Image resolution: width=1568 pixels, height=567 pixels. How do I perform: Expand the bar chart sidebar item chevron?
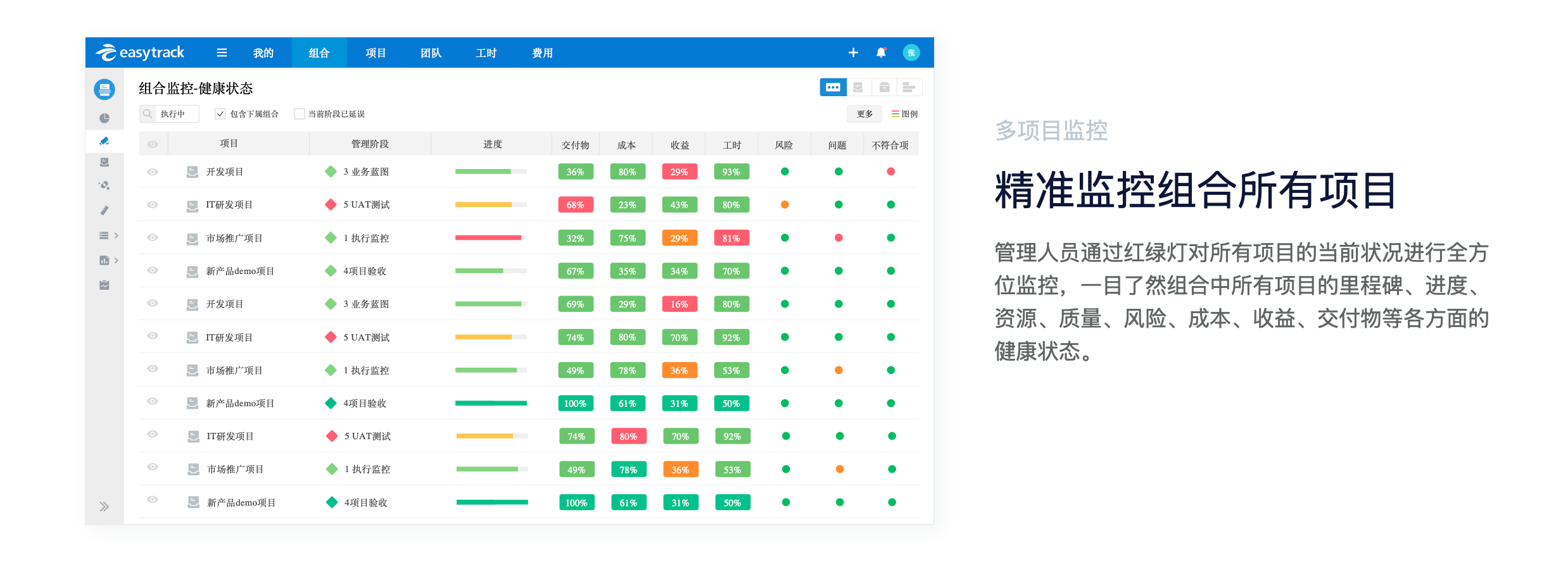point(117,260)
